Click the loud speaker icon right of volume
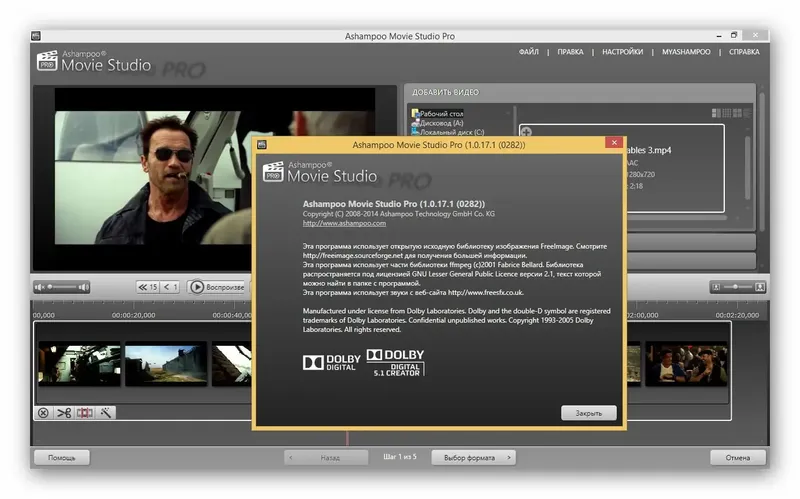 pos(84,287)
